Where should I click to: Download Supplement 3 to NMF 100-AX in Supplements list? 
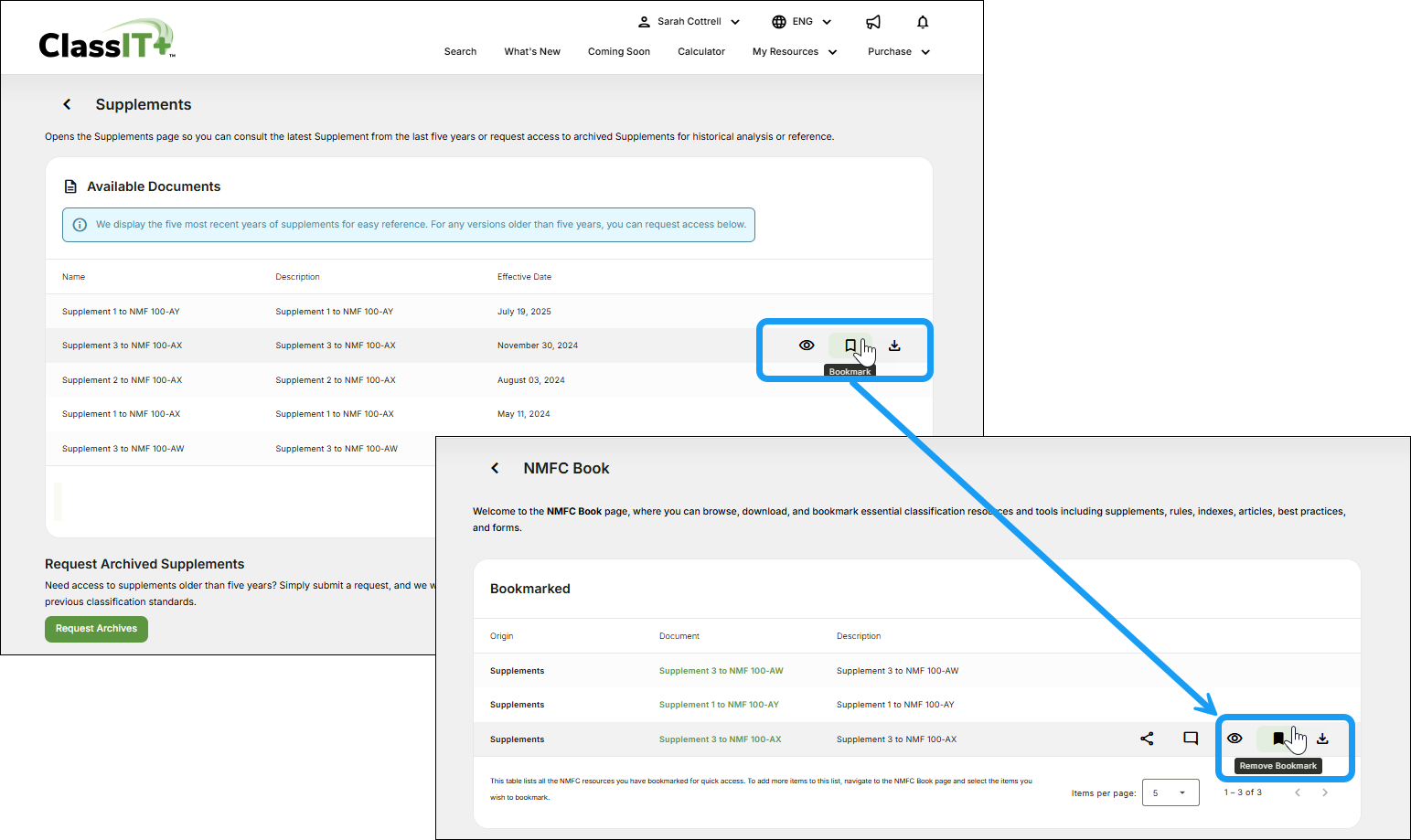pyautogui.click(x=894, y=346)
